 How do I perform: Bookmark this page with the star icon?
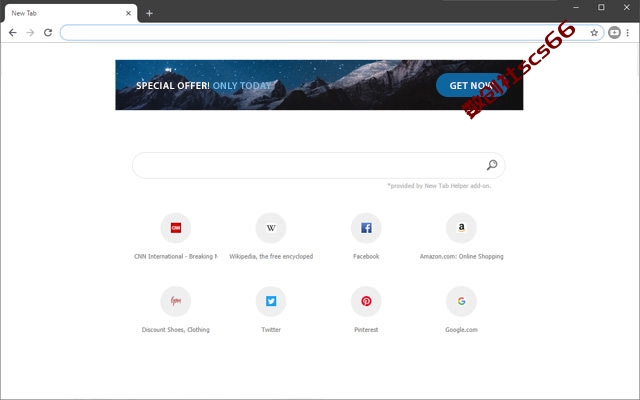pyautogui.click(x=594, y=33)
